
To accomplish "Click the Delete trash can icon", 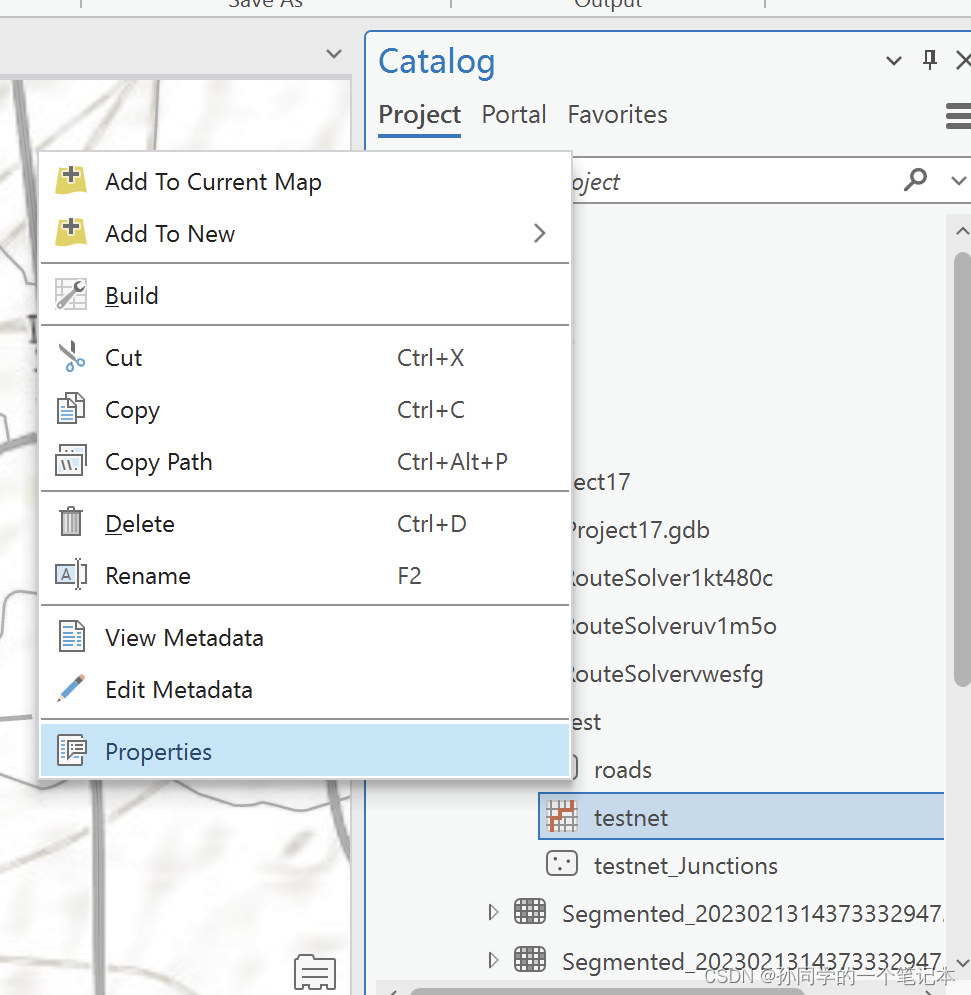I will point(70,522).
